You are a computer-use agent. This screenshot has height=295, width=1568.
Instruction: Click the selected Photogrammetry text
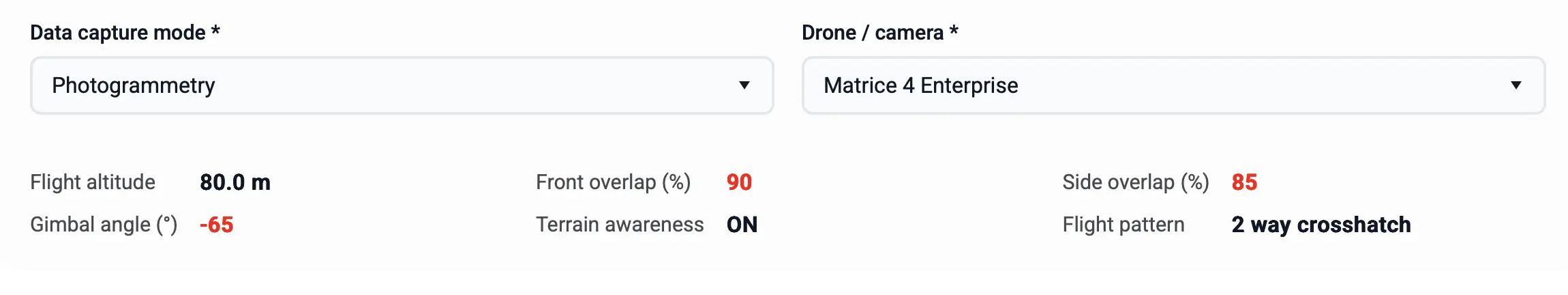click(134, 85)
